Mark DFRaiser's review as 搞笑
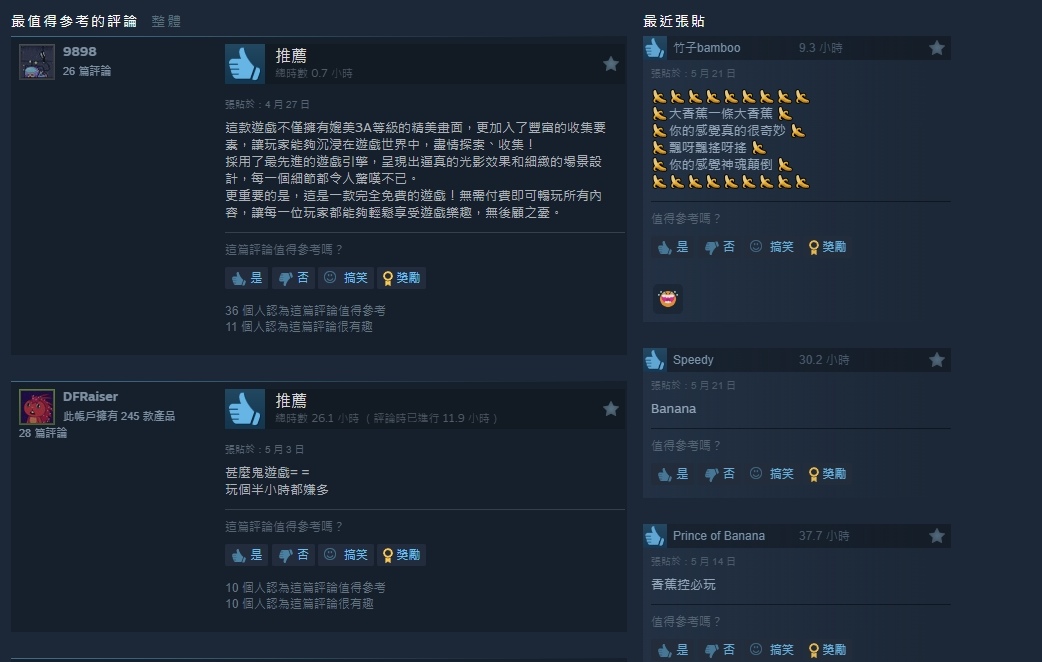Image resolution: width=1042 pixels, height=662 pixels. pyautogui.click(x=346, y=555)
